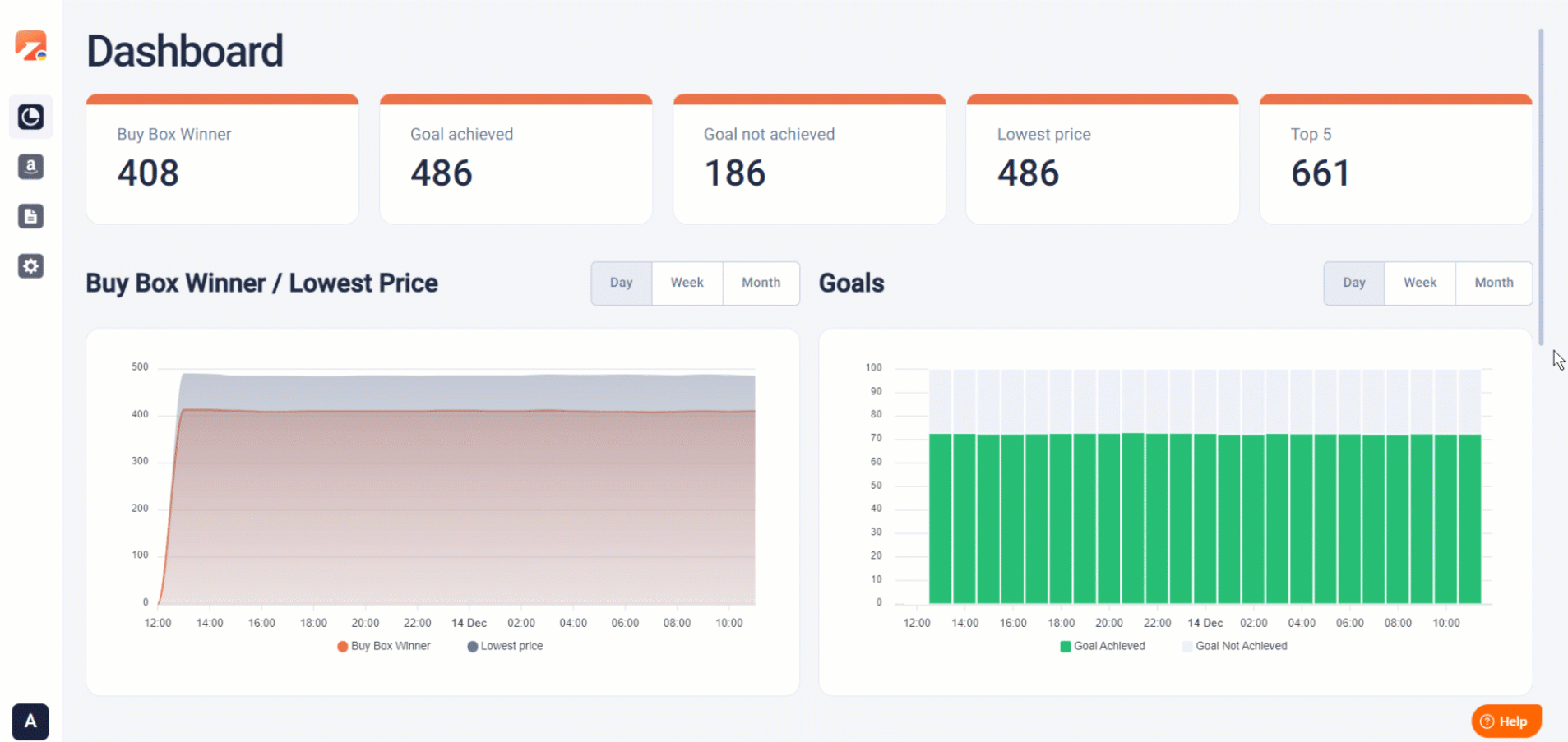This screenshot has width=1568, height=742.
Task: Open the Amazon icon in sidebar
Action: pos(31,167)
